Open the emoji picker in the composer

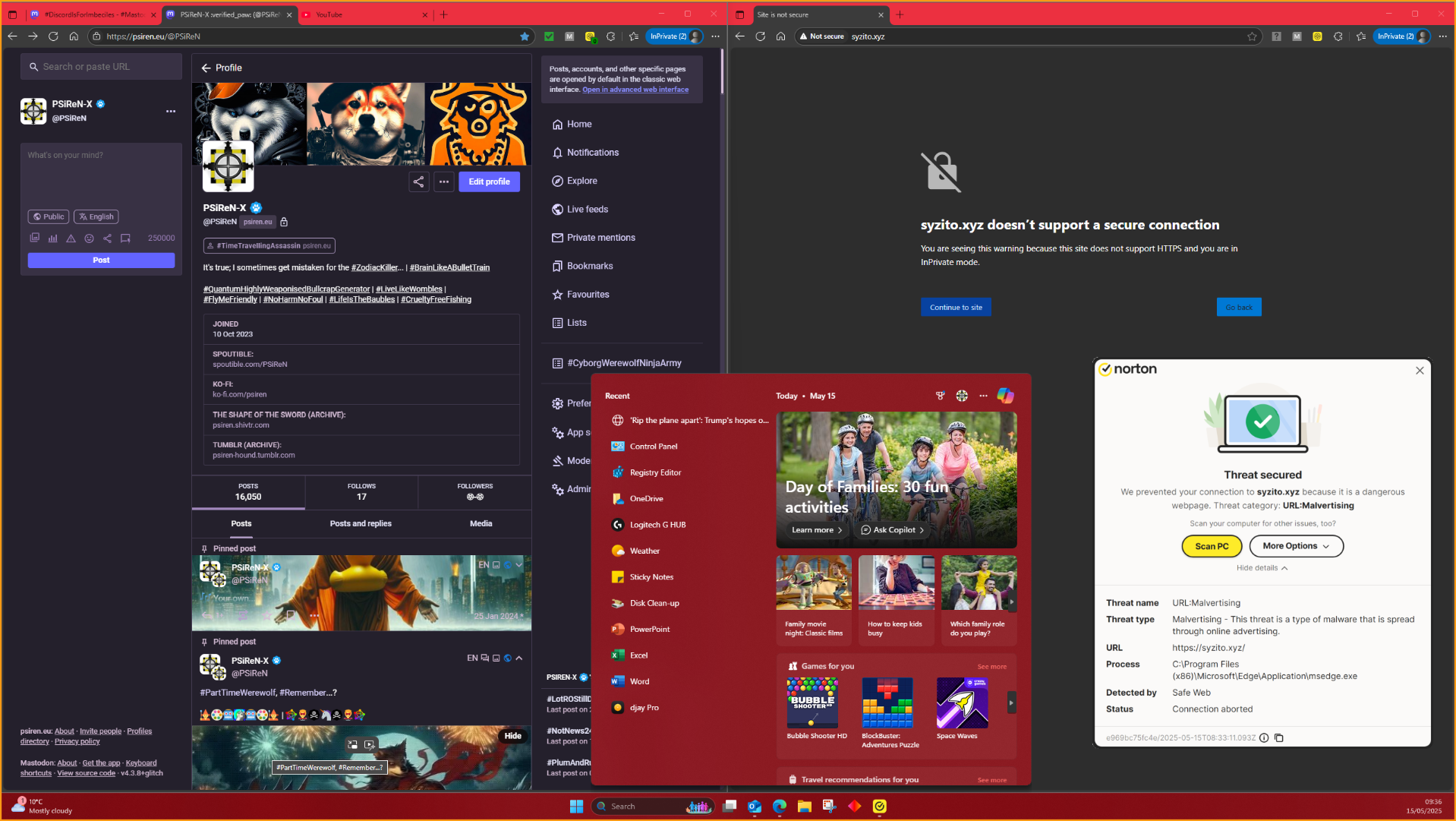click(89, 238)
